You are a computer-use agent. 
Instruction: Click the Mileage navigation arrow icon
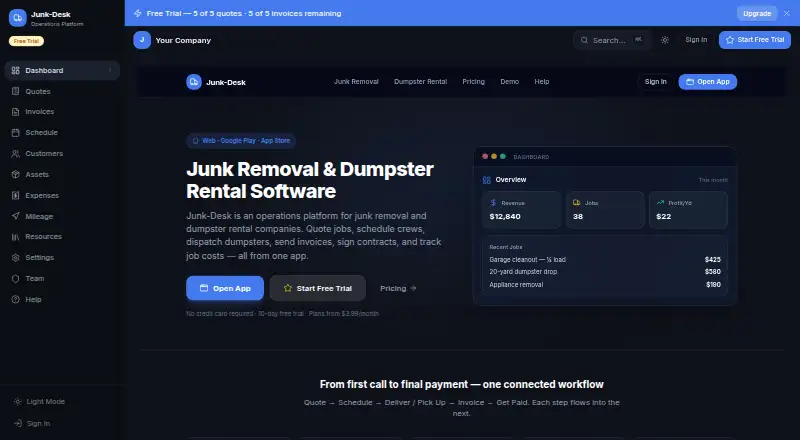point(16,216)
